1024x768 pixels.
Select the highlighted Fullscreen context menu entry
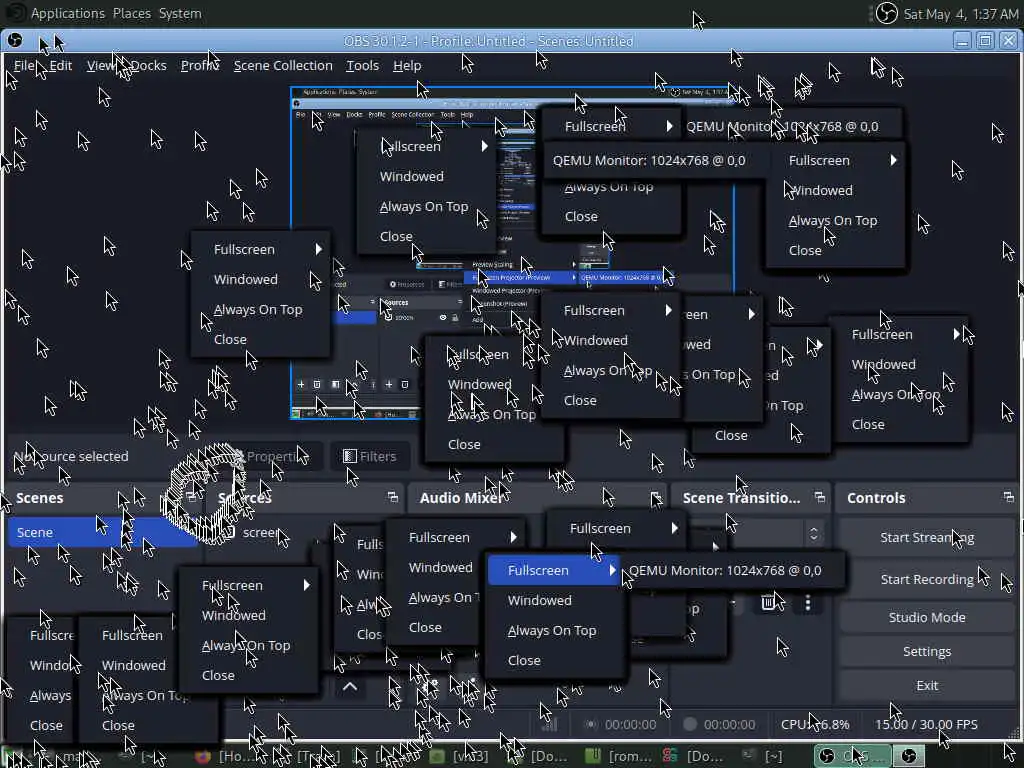[553, 570]
